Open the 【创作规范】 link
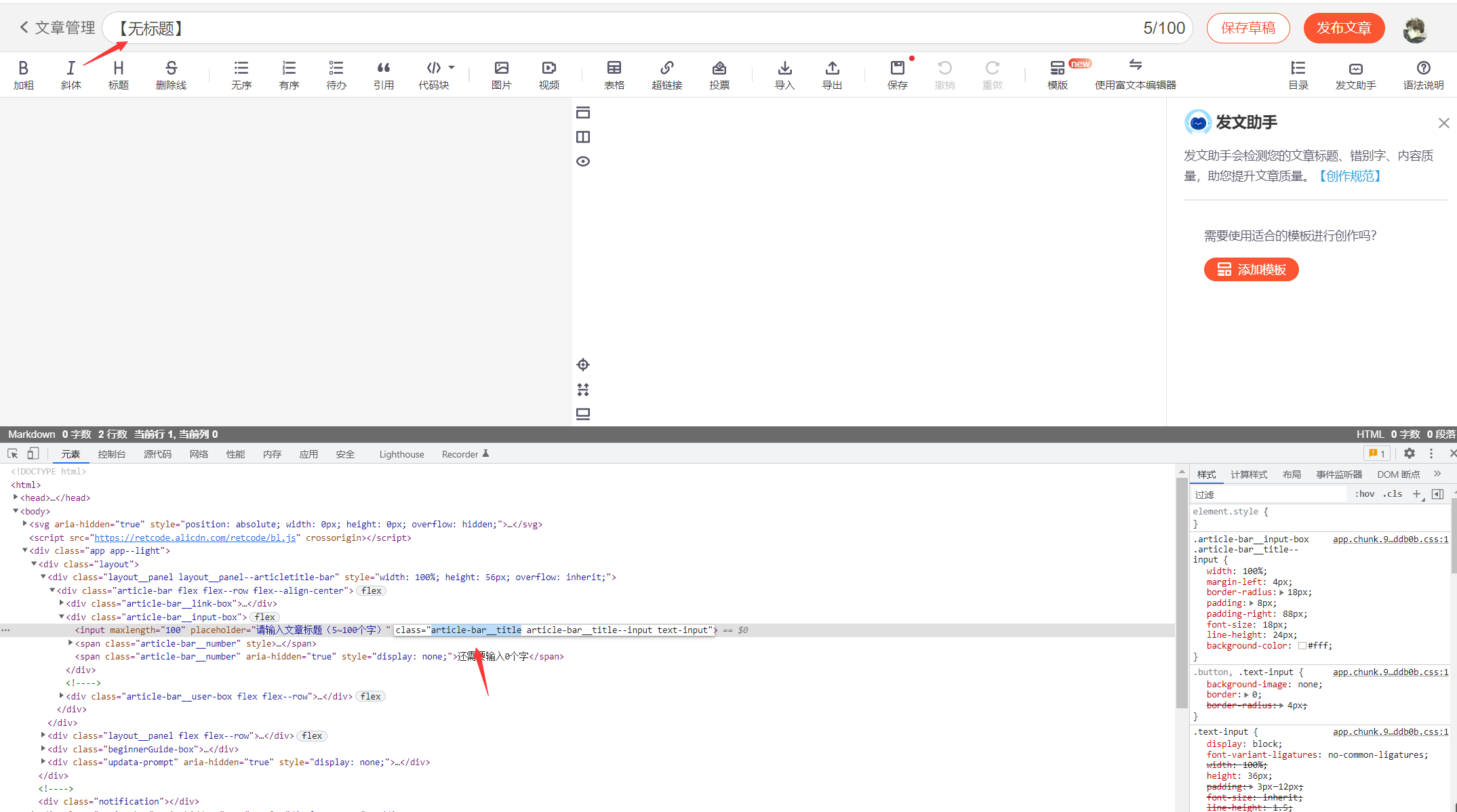The width and height of the screenshot is (1457, 812). pos(1349,176)
